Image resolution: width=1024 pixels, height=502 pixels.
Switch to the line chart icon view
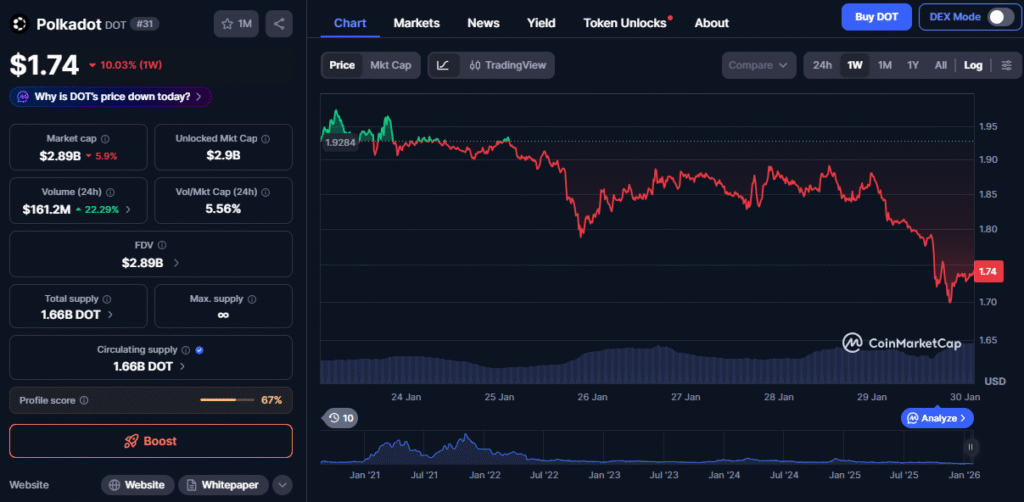pyautogui.click(x=444, y=65)
